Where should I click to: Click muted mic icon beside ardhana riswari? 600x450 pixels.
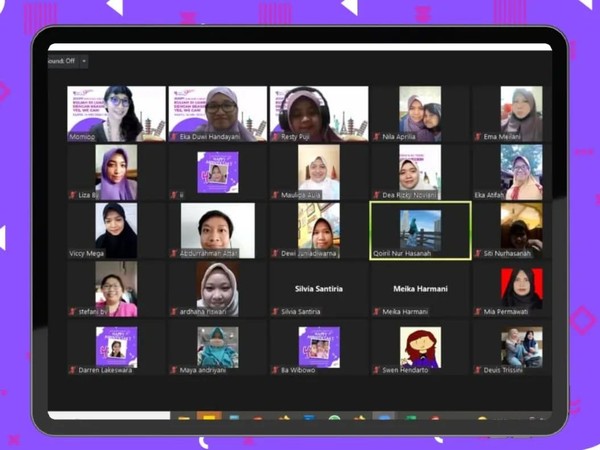174,312
